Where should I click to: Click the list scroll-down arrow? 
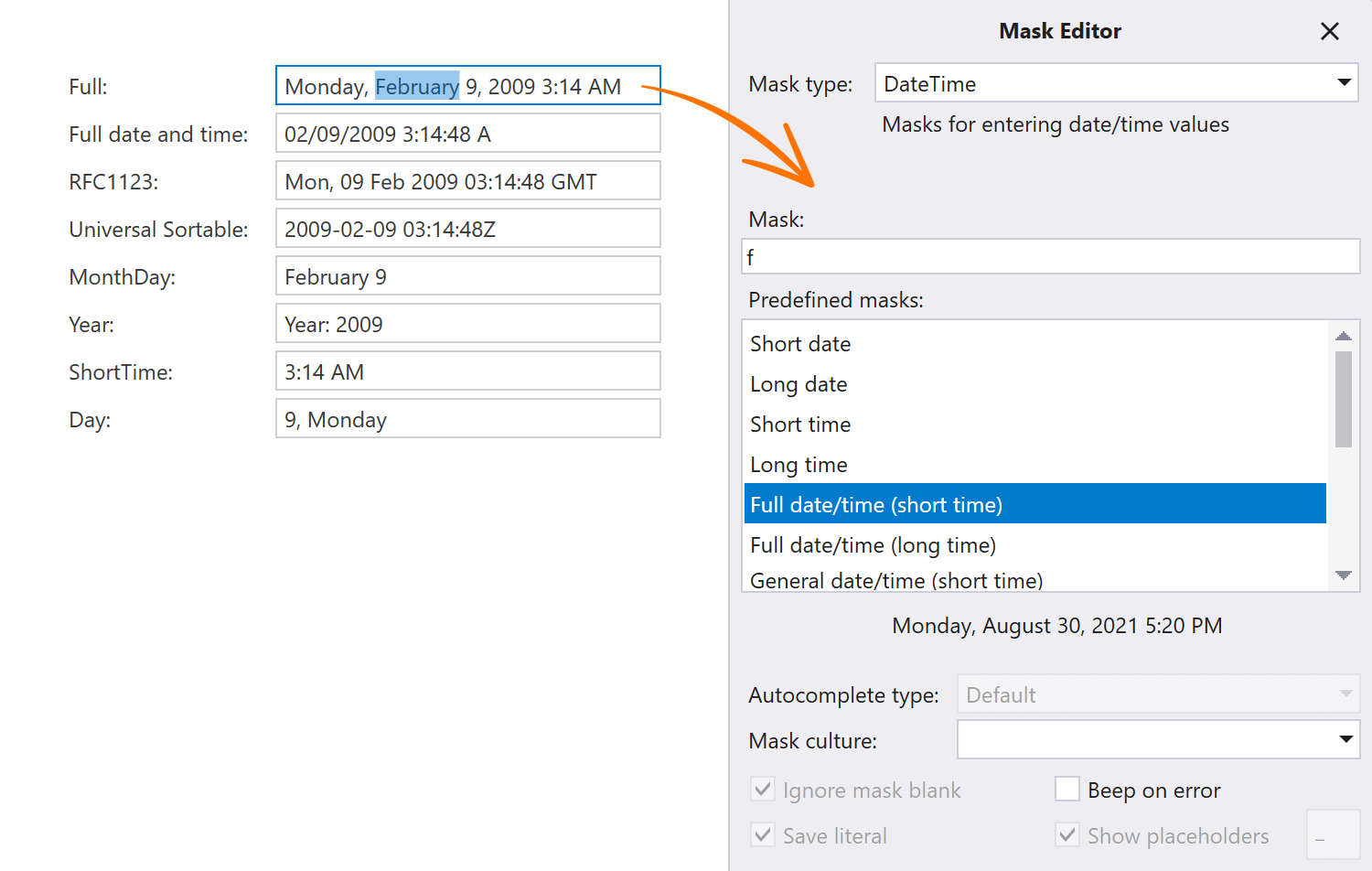click(1343, 575)
